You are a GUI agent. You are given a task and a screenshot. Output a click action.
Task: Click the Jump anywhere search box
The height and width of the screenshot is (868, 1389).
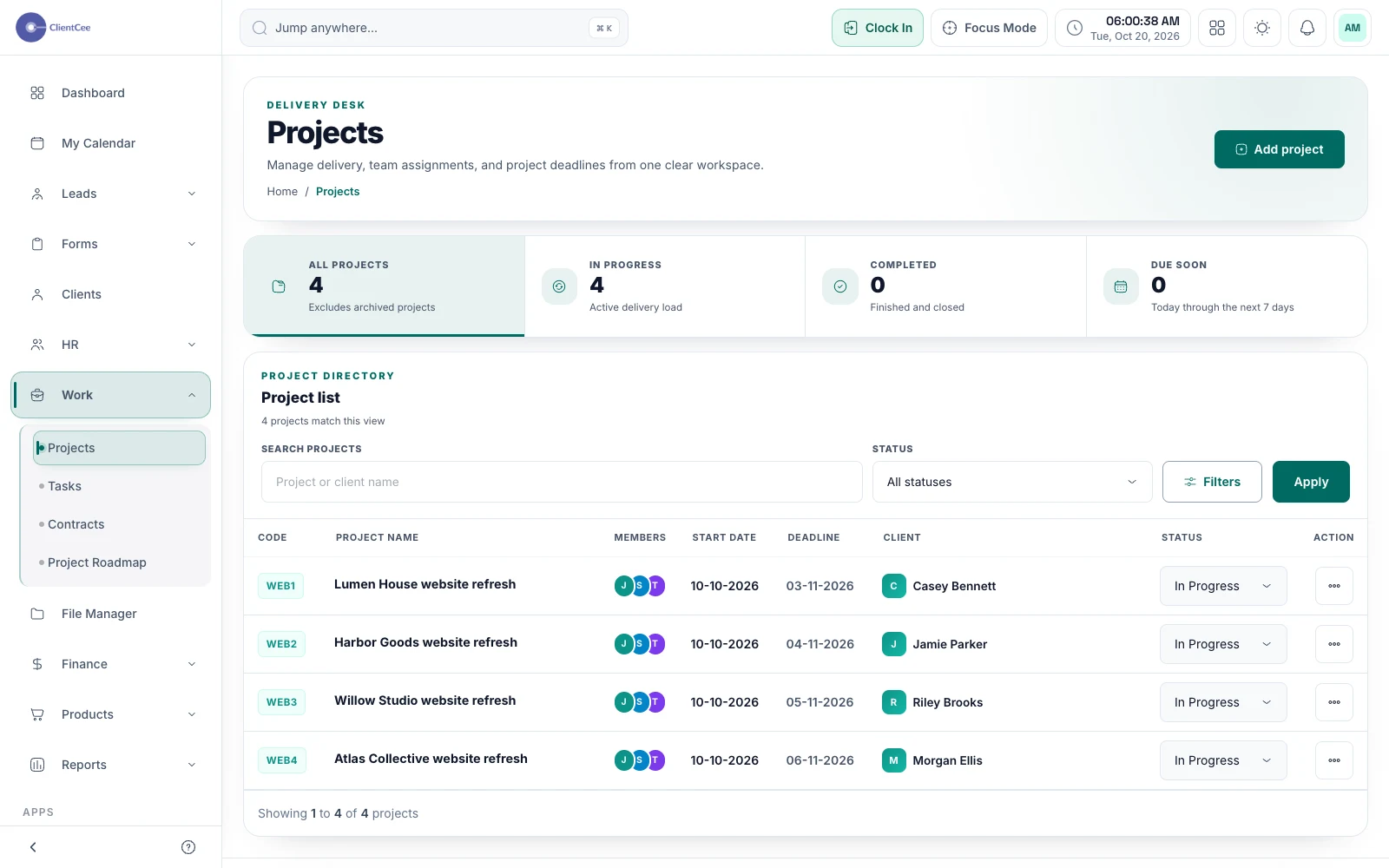point(434,28)
